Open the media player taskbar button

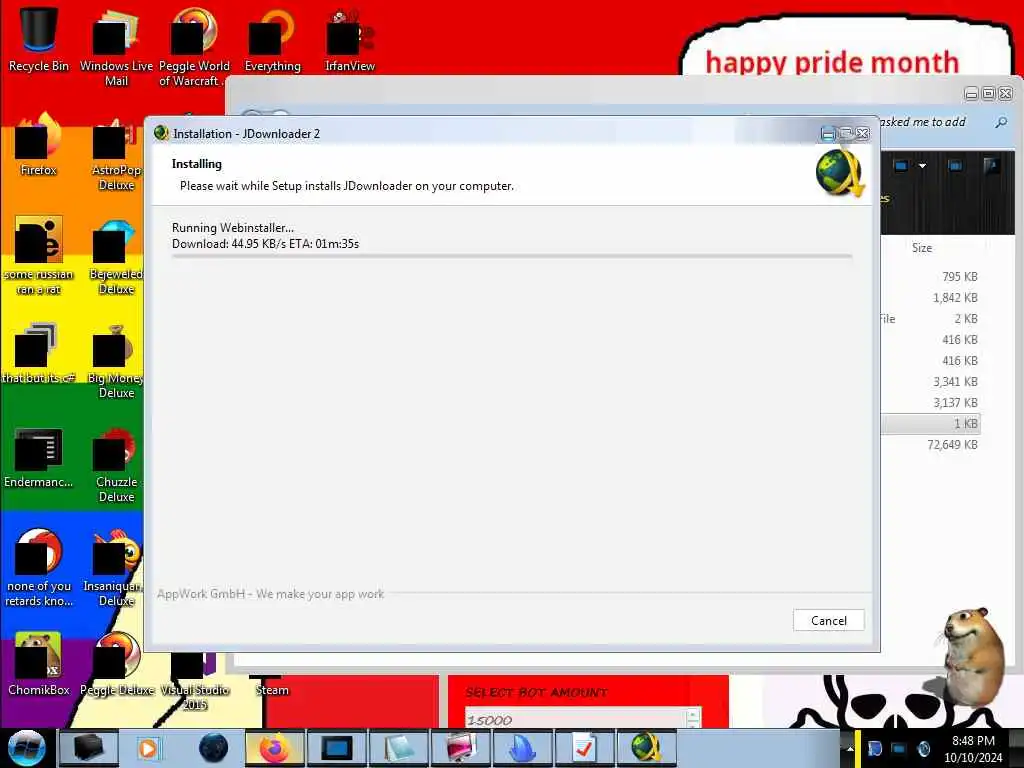148,748
